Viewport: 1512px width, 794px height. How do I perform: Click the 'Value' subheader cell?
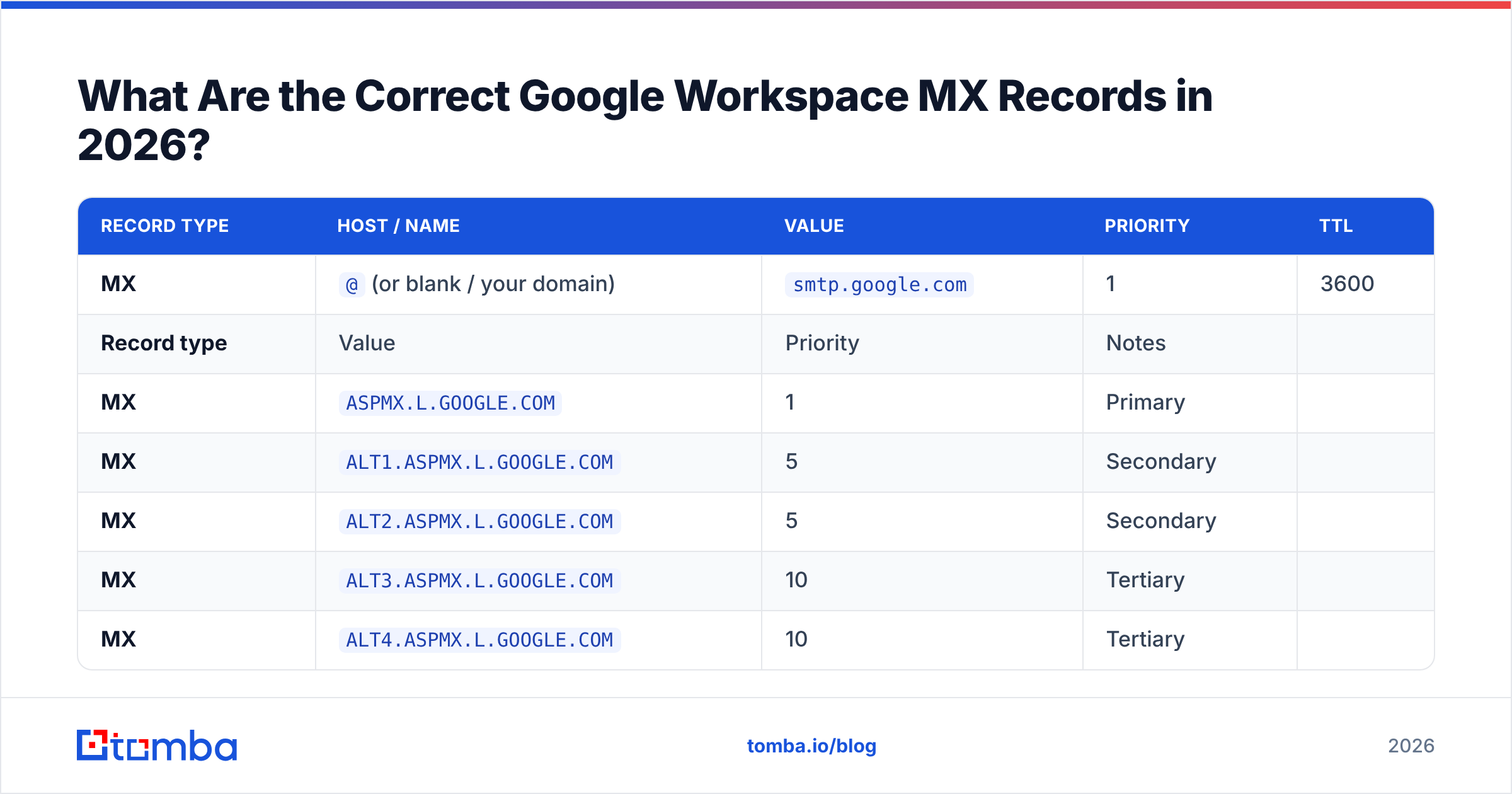(367, 343)
